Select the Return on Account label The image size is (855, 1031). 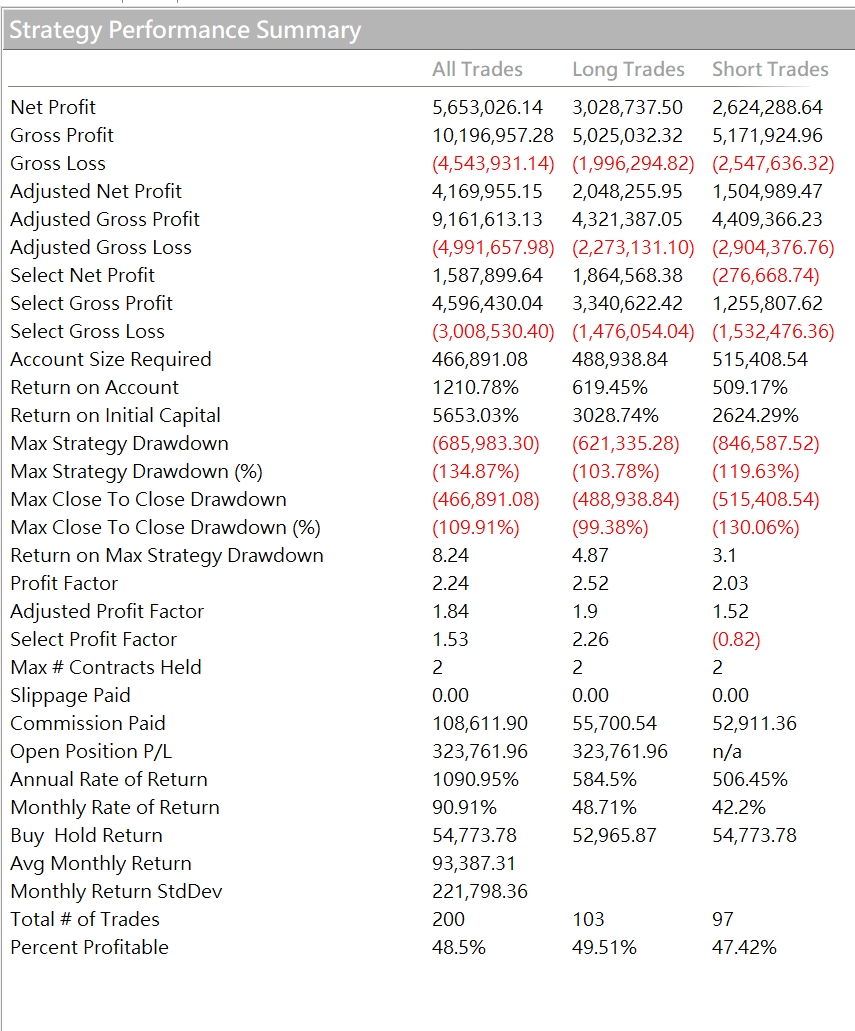[x=95, y=387]
